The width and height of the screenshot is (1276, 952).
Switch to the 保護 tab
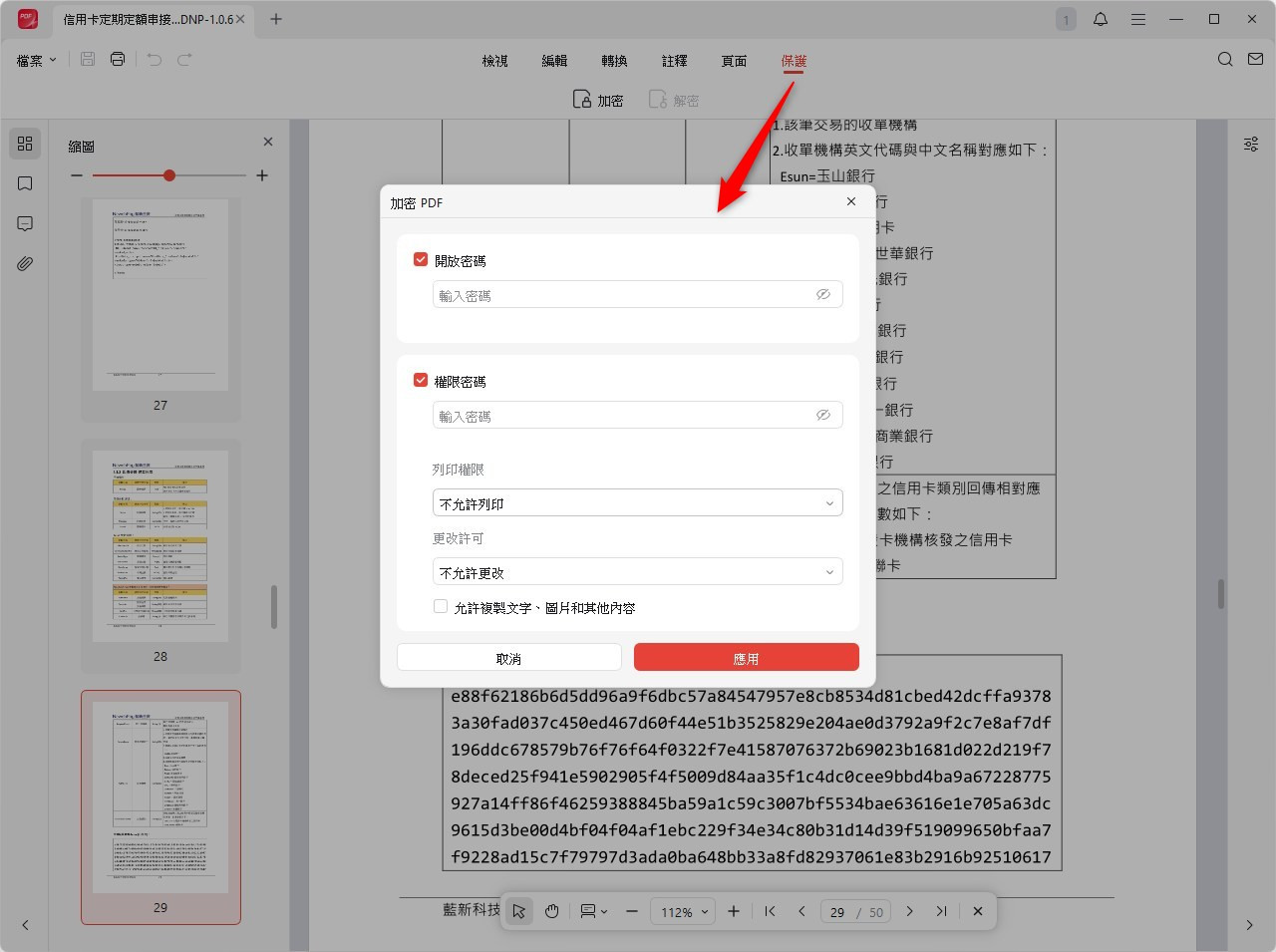click(795, 61)
